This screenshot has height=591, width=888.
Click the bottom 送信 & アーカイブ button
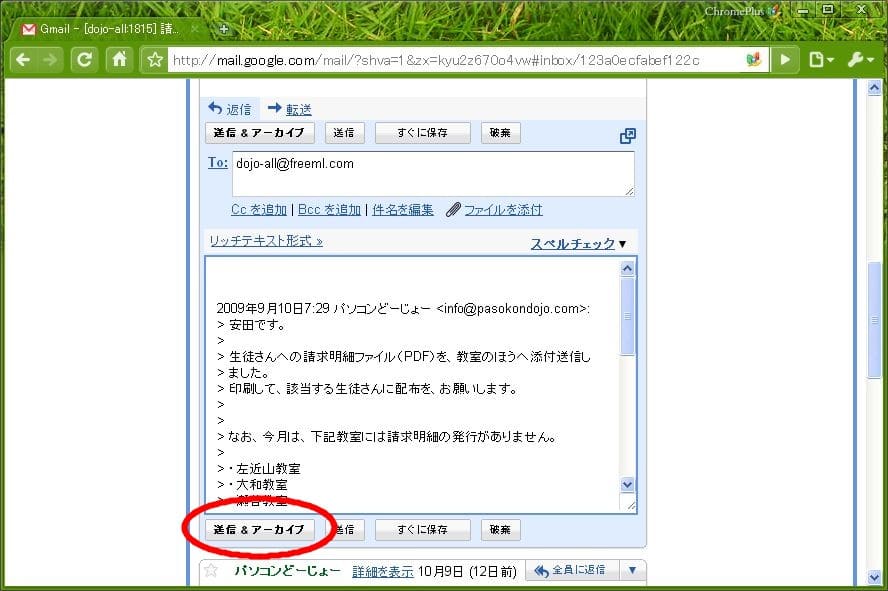[260, 529]
